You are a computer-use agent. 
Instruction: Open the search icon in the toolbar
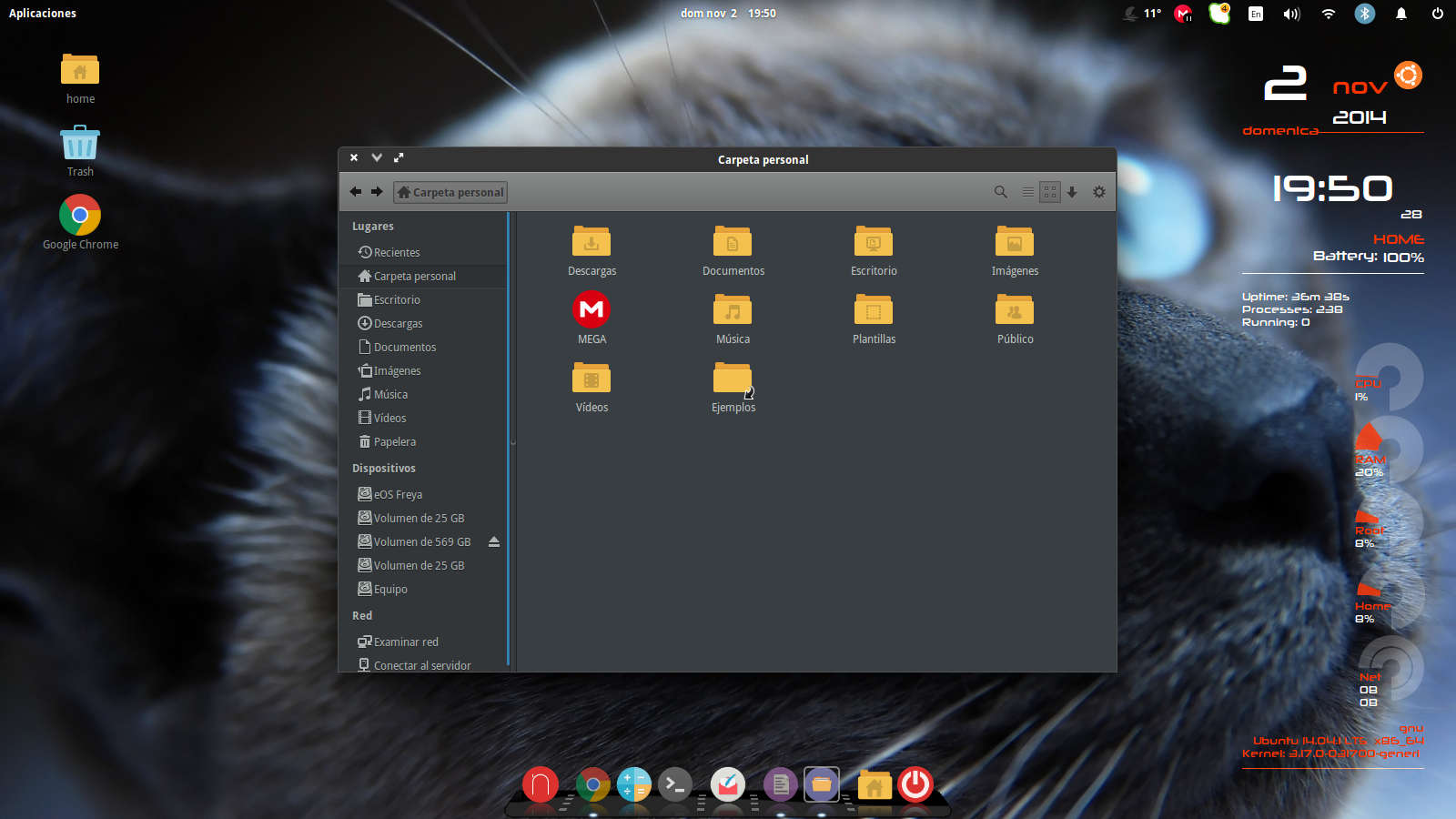pyautogui.click(x=1000, y=192)
